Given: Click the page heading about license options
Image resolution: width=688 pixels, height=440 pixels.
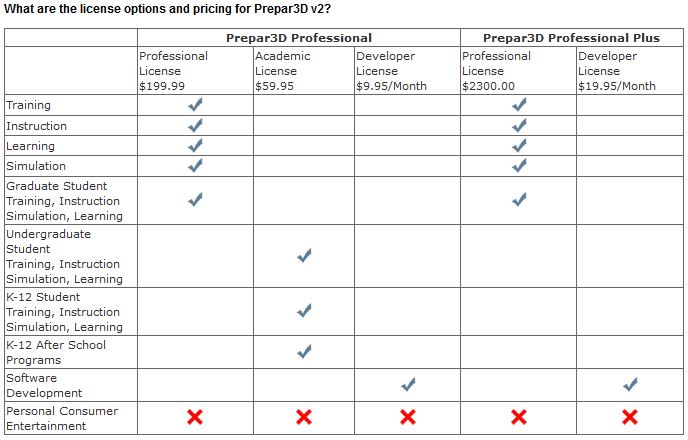Looking at the screenshot, I should tap(167, 9).
